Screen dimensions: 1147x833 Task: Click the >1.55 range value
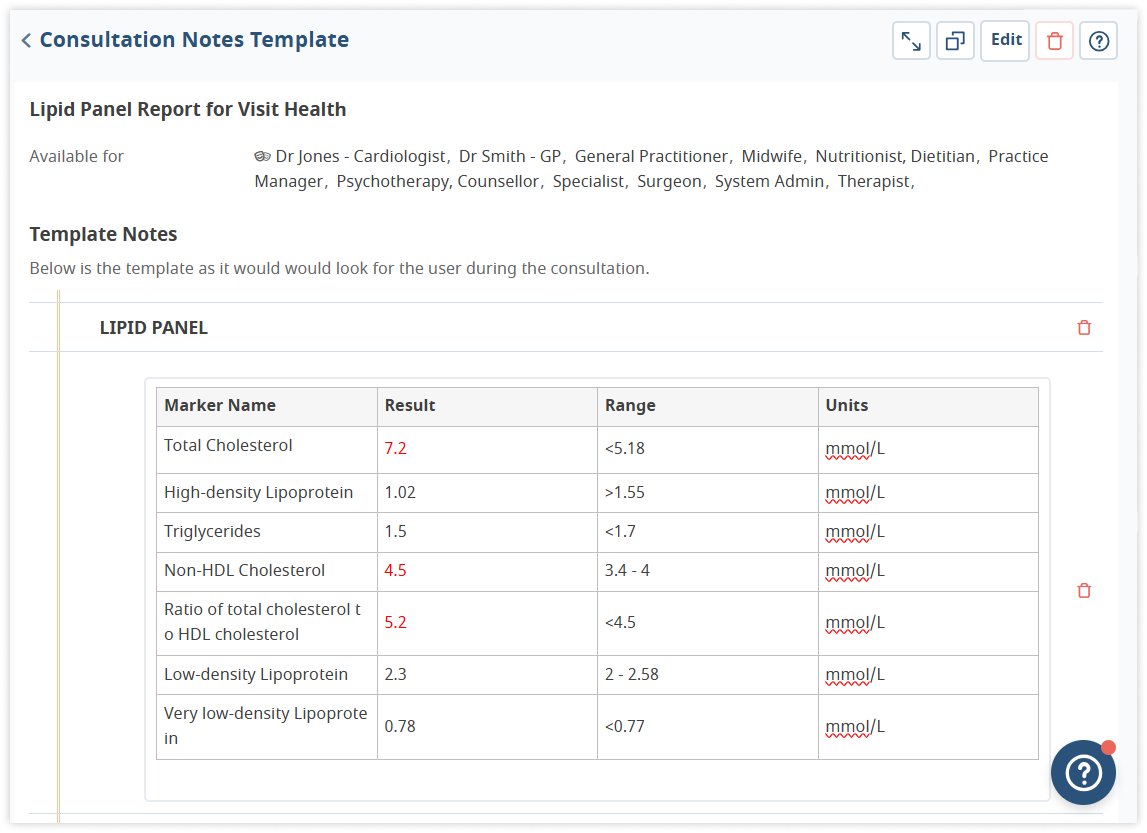[625, 492]
